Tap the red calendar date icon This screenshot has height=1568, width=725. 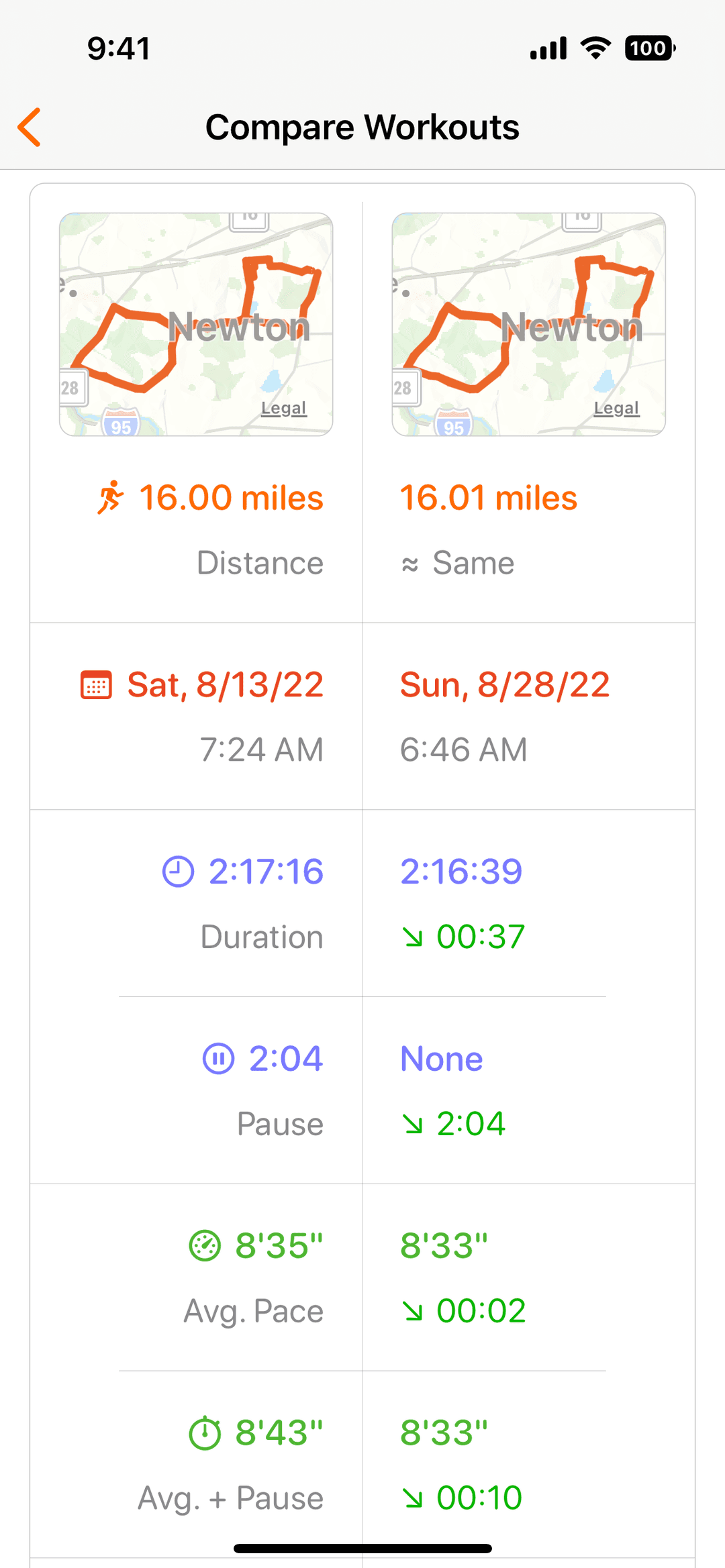96,685
